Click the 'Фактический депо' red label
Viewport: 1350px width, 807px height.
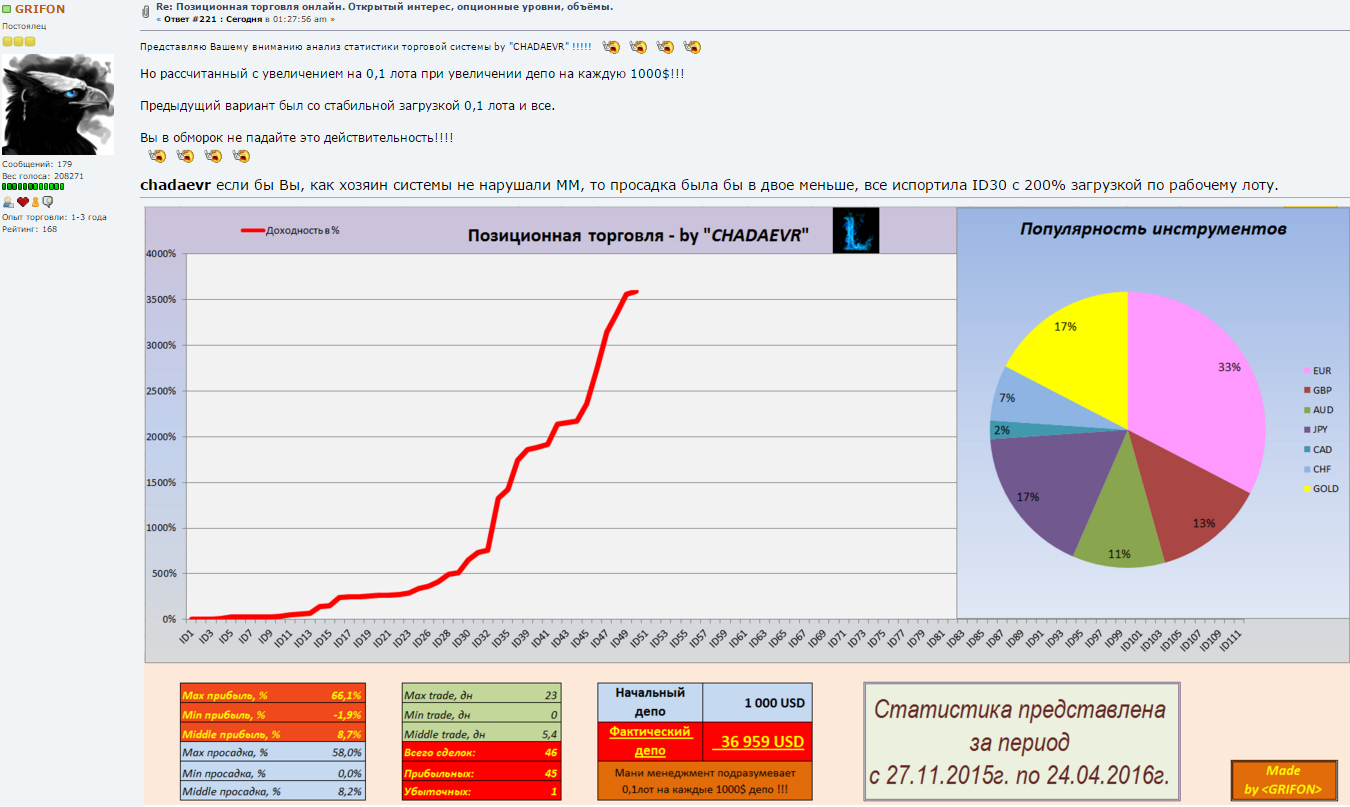tap(650, 742)
